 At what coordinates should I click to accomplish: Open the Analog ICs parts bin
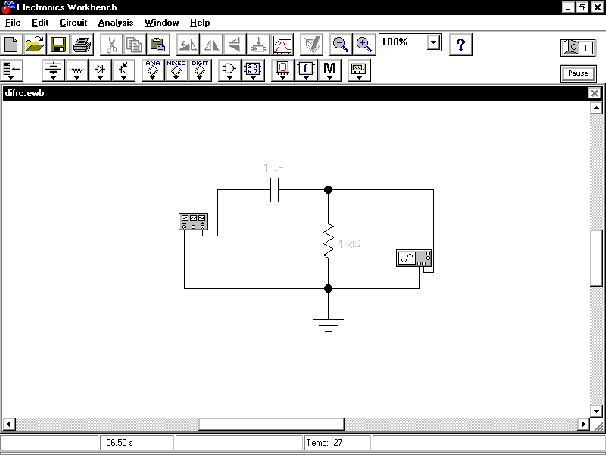coord(153,70)
